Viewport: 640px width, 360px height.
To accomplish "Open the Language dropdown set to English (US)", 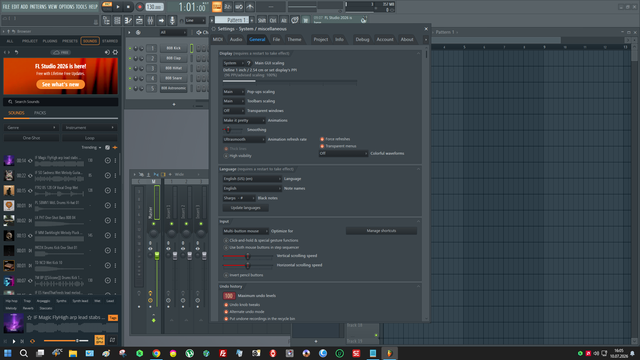I will (x=252, y=179).
